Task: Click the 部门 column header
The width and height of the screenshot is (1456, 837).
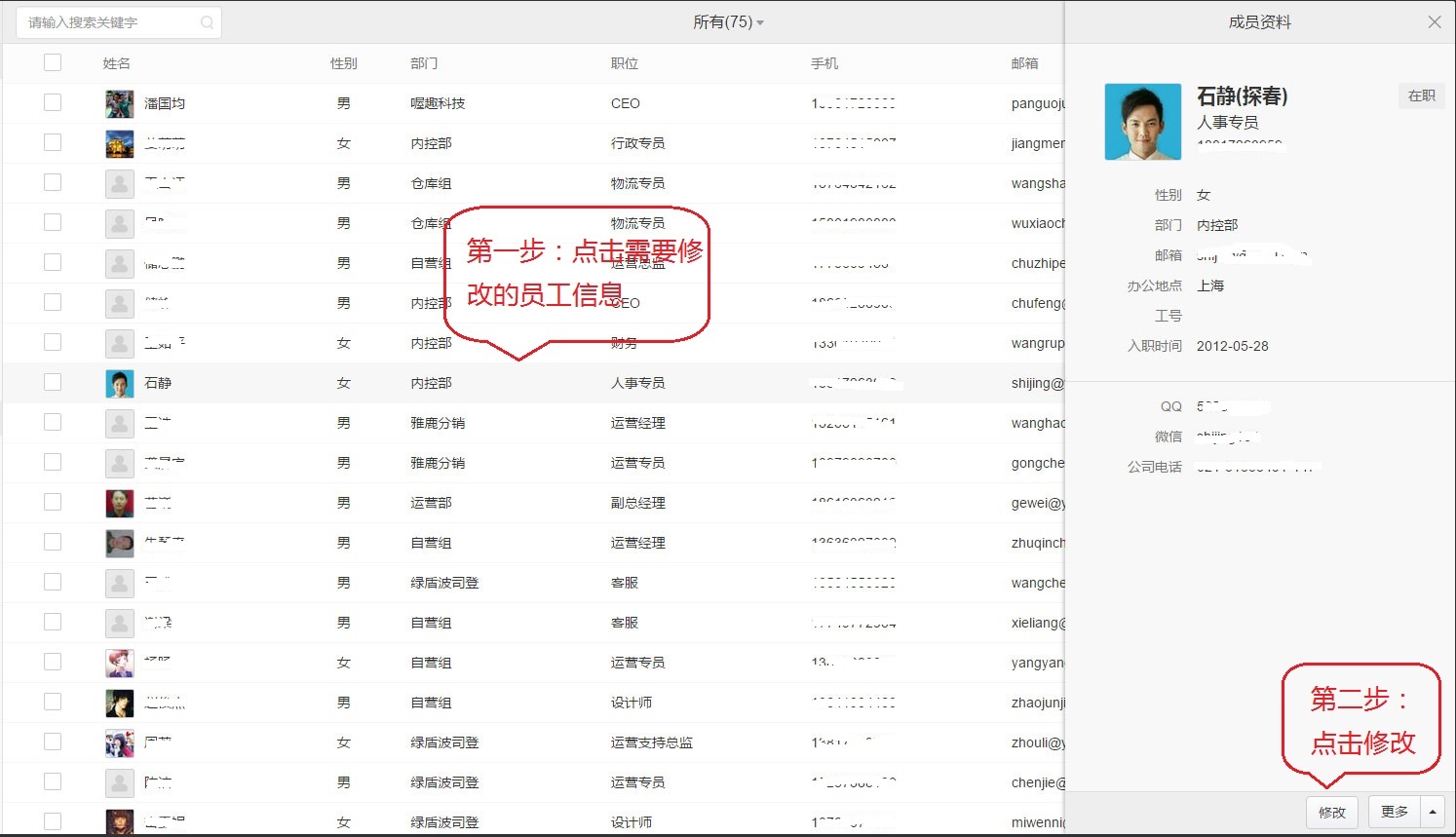Action: 424,63
